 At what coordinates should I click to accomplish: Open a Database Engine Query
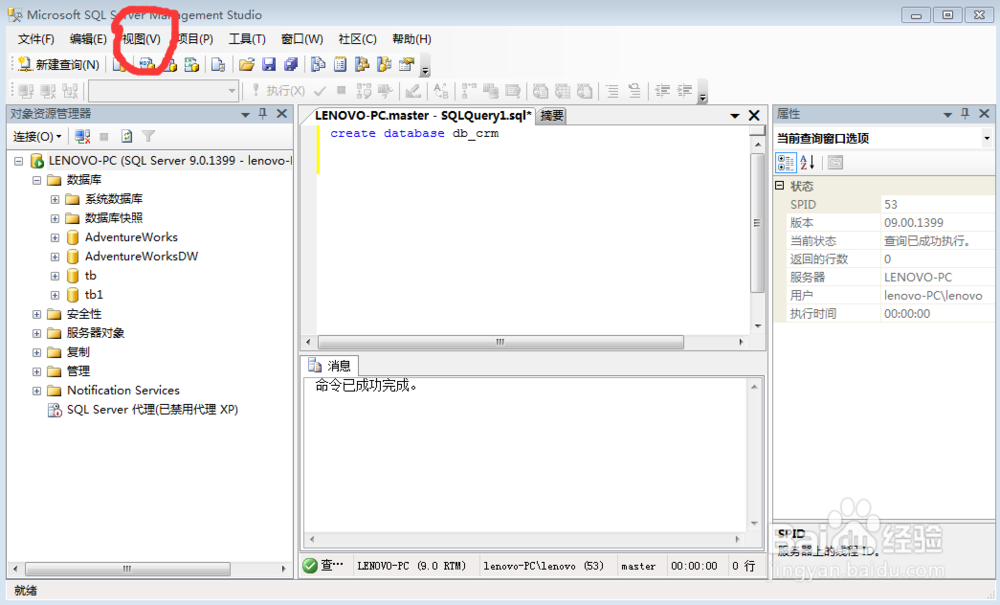pos(120,64)
